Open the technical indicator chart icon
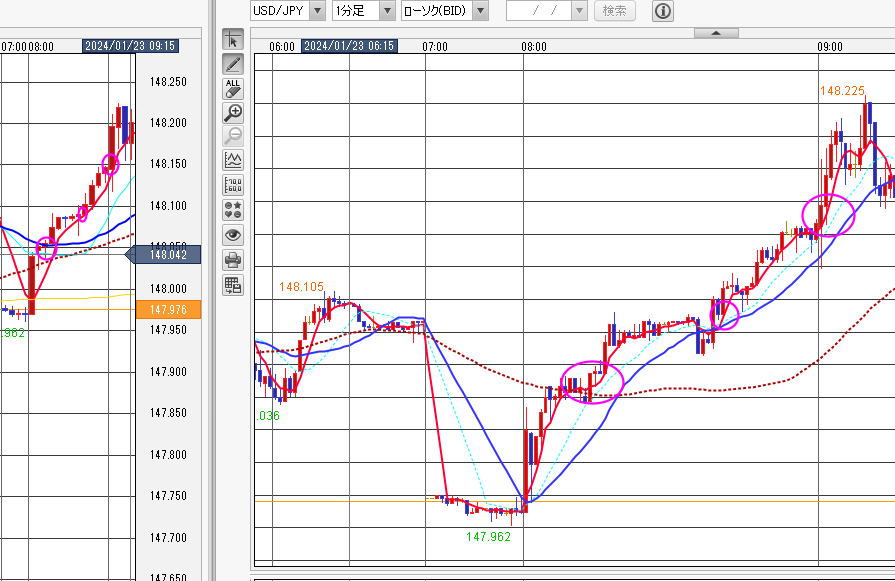The height and width of the screenshot is (581, 895). click(x=233, y=160)
